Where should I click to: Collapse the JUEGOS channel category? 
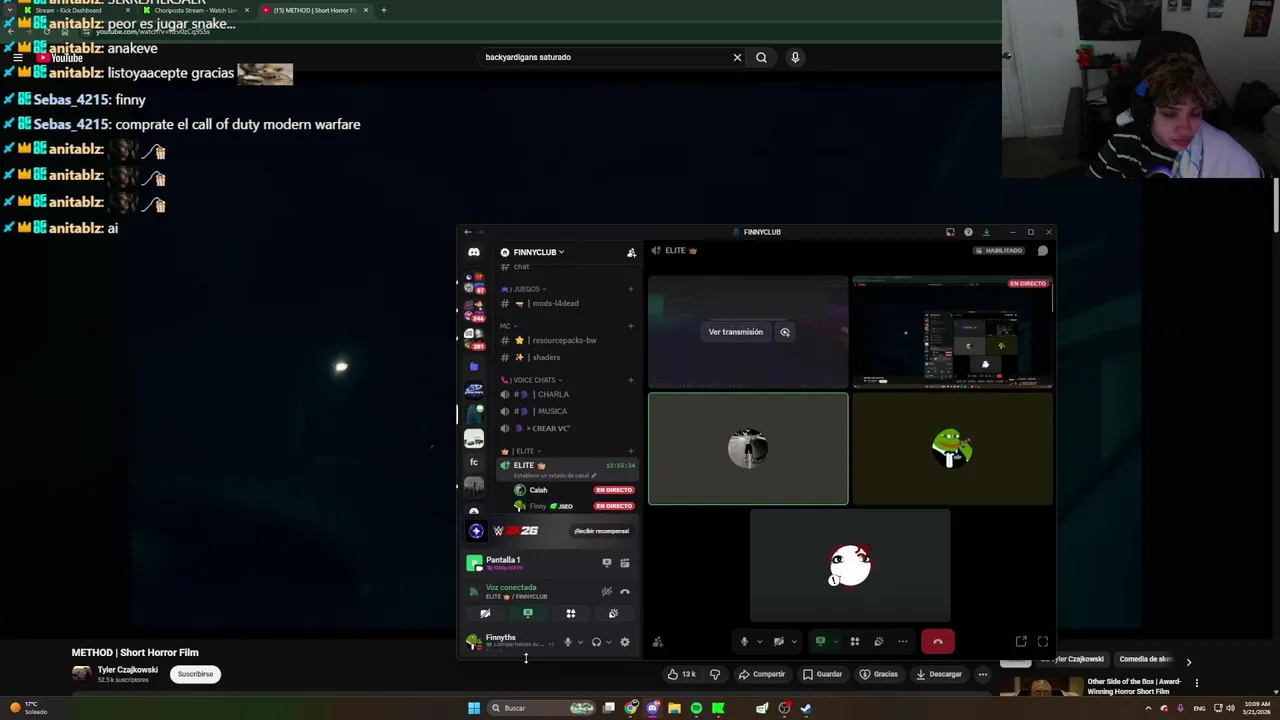pos(525,289)
